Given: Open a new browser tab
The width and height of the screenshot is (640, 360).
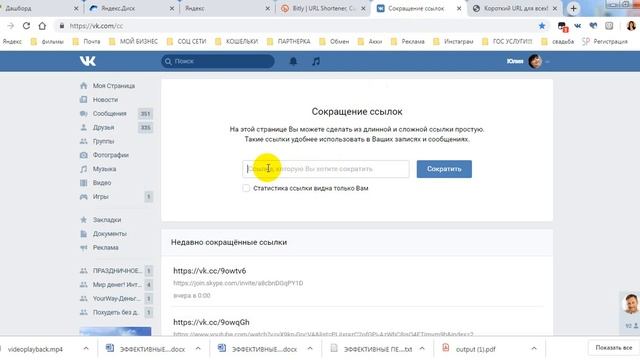Looking at the screenshot, I should (x=573, y=8).
